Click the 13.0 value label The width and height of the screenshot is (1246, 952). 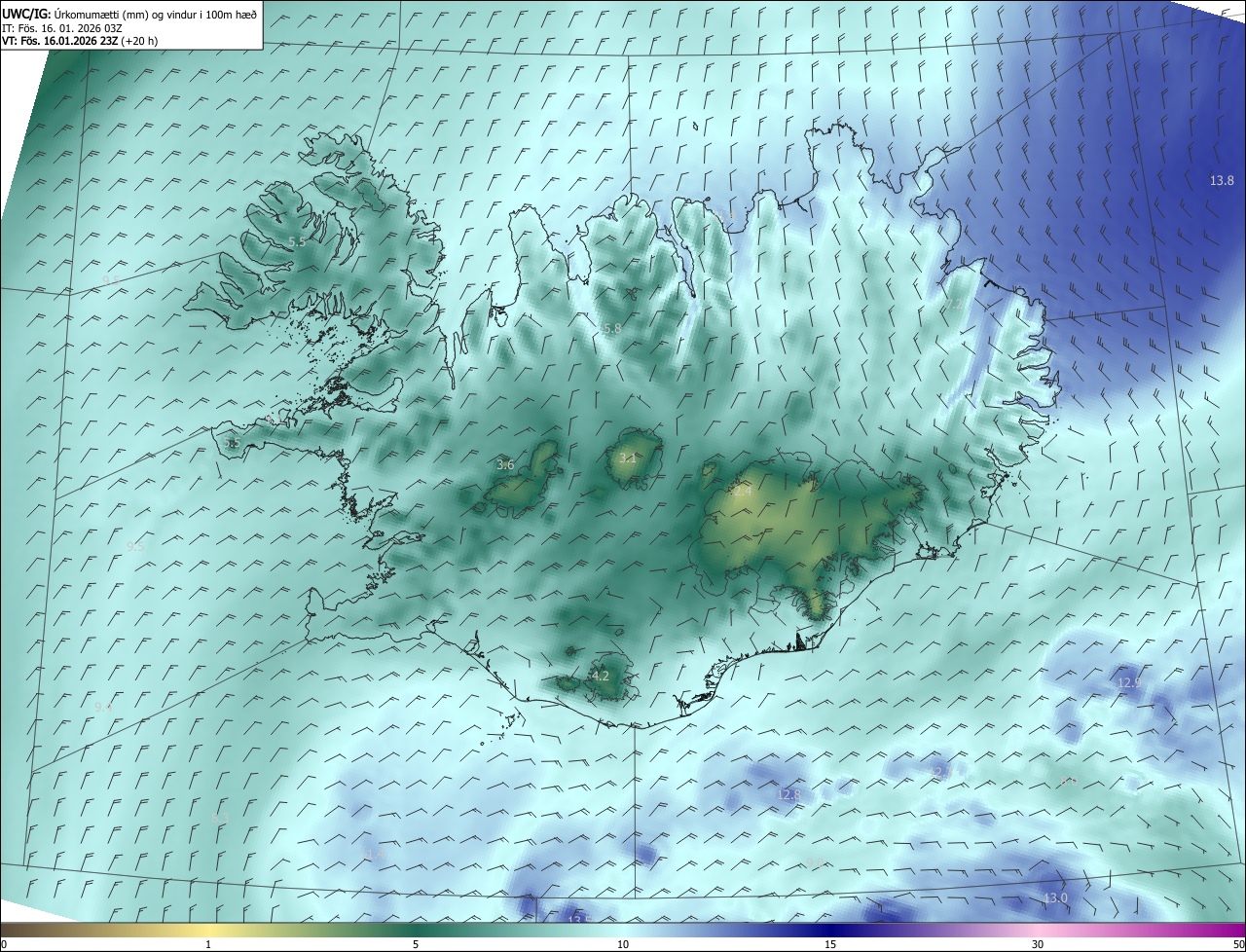click(1055, 897)
